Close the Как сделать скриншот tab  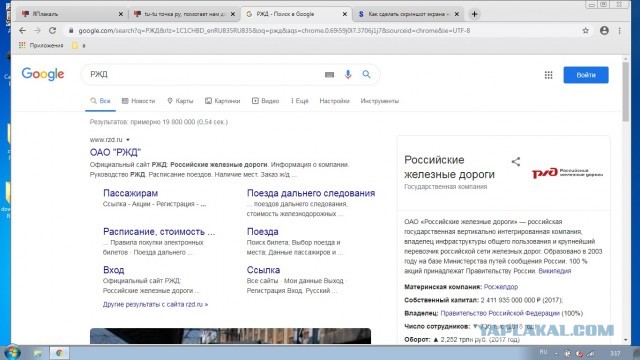pyautogui.click(x=456, y=14)
